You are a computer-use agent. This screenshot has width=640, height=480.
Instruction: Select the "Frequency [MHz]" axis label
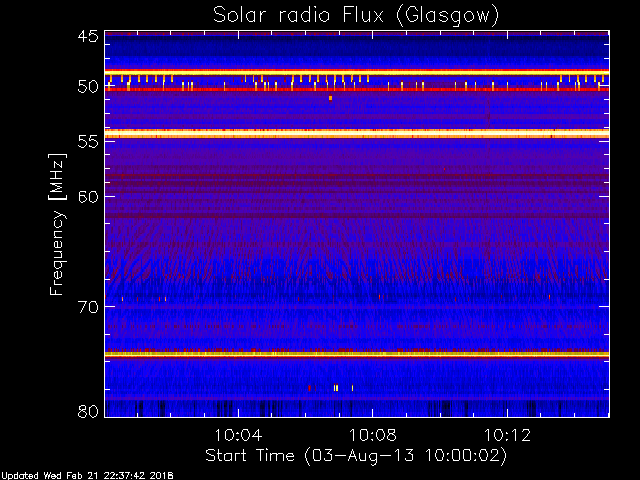pos(58,225)
